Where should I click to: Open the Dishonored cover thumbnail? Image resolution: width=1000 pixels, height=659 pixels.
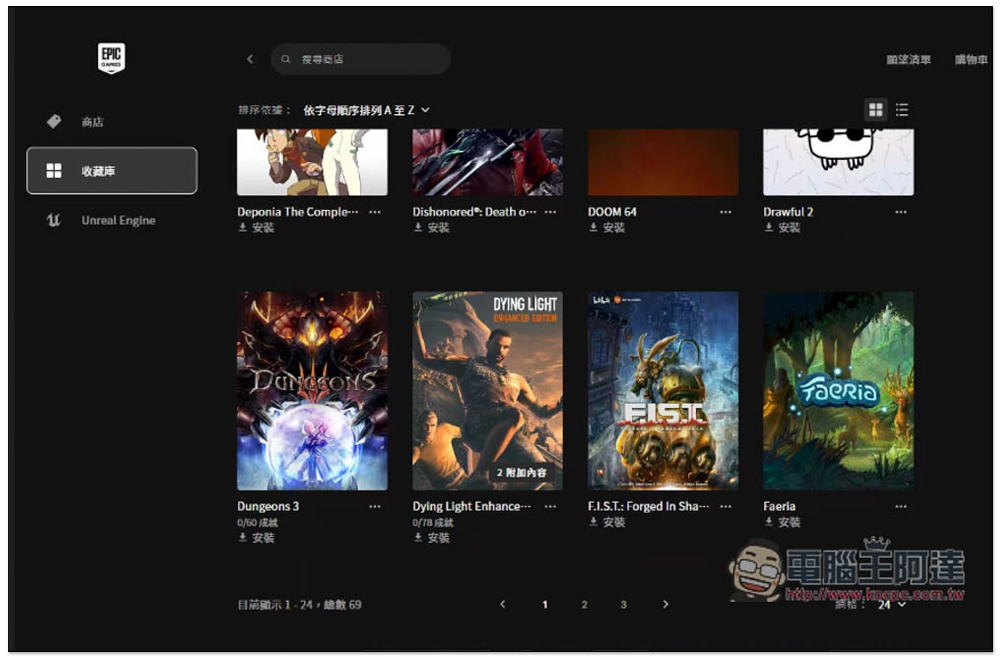pyautogui.click(x=488, y=162)
